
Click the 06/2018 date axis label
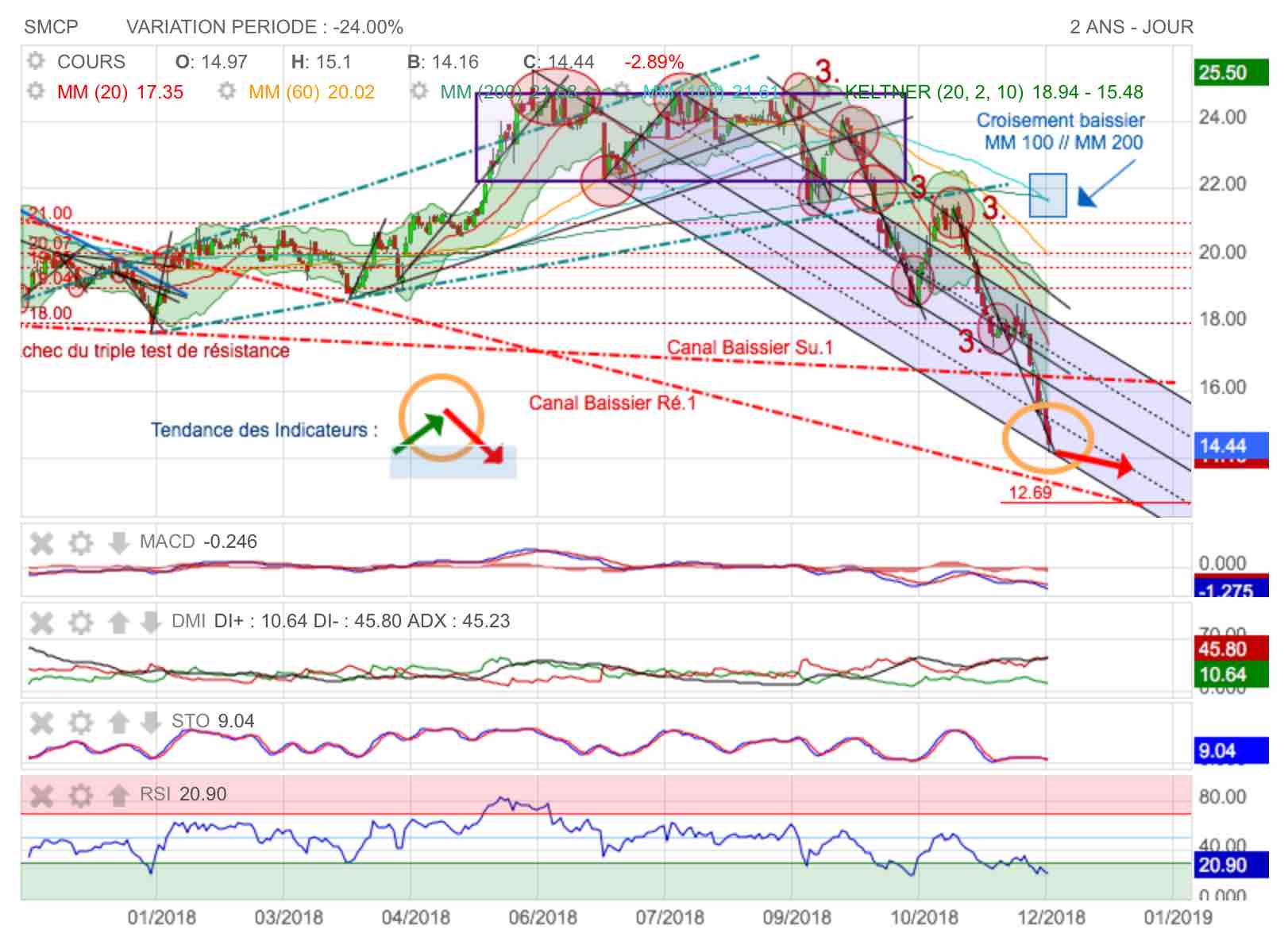click(543, 917)
